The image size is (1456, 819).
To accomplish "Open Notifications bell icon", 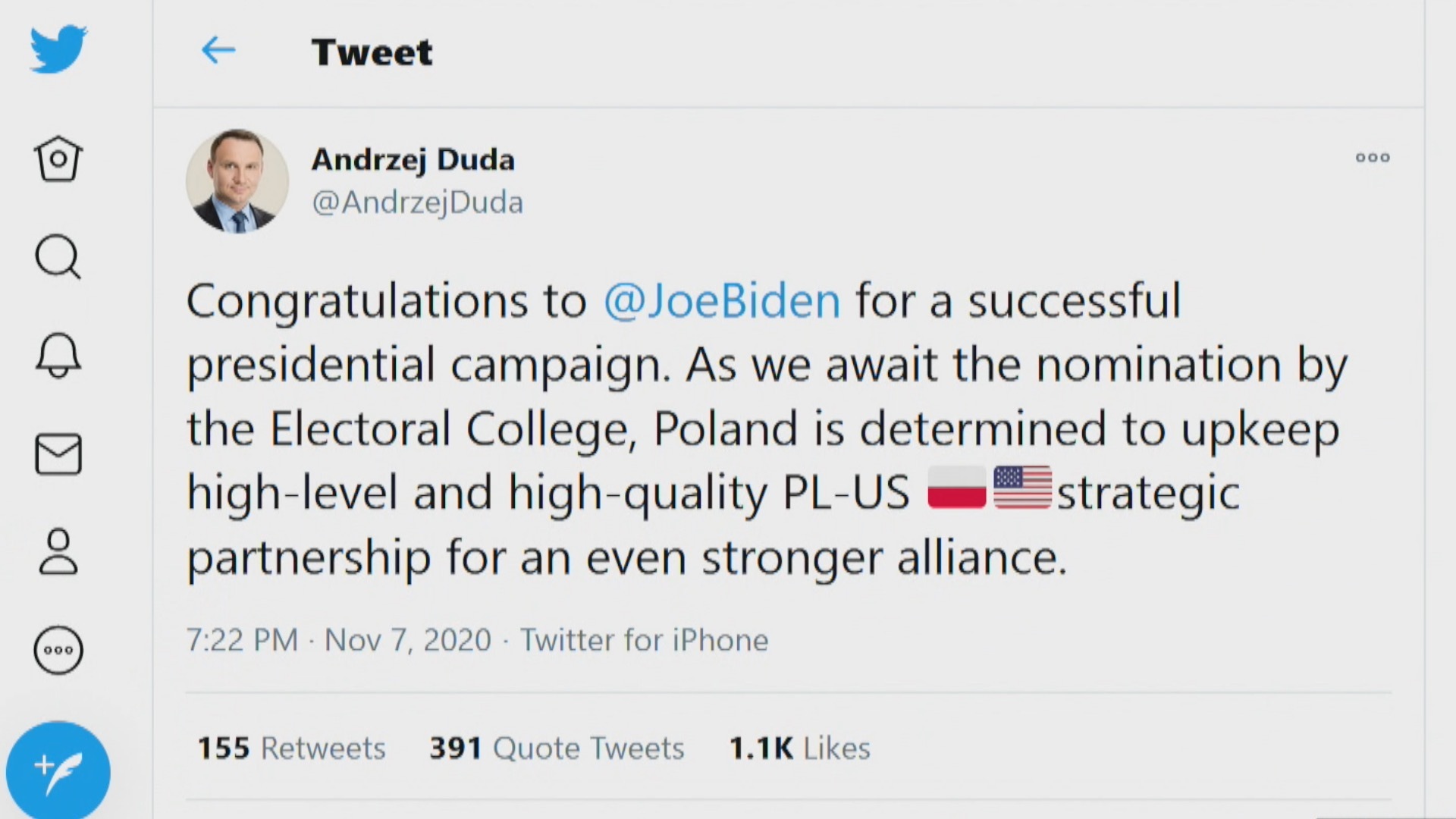I will 58,355.
